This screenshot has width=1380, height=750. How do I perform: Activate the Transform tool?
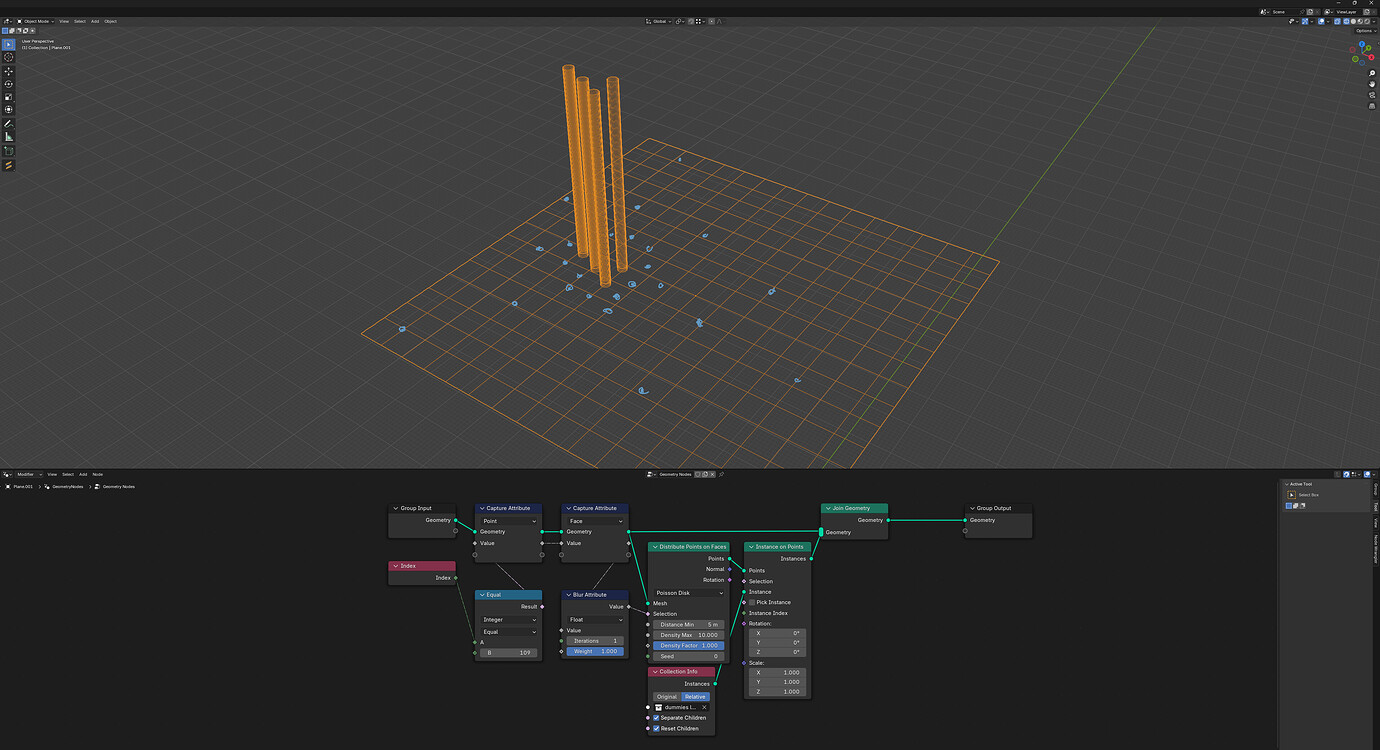pyautogui.click(x=9, y=110)
